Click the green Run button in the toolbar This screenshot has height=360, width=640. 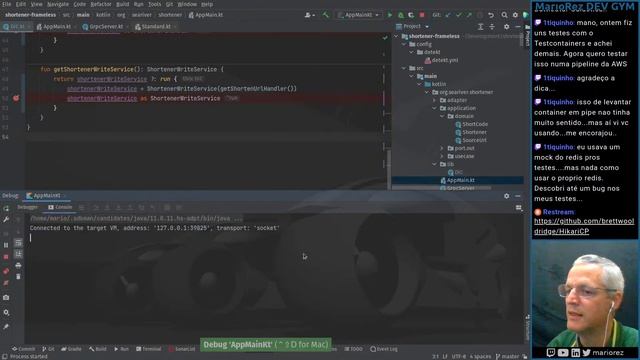(x=390, y=15)
